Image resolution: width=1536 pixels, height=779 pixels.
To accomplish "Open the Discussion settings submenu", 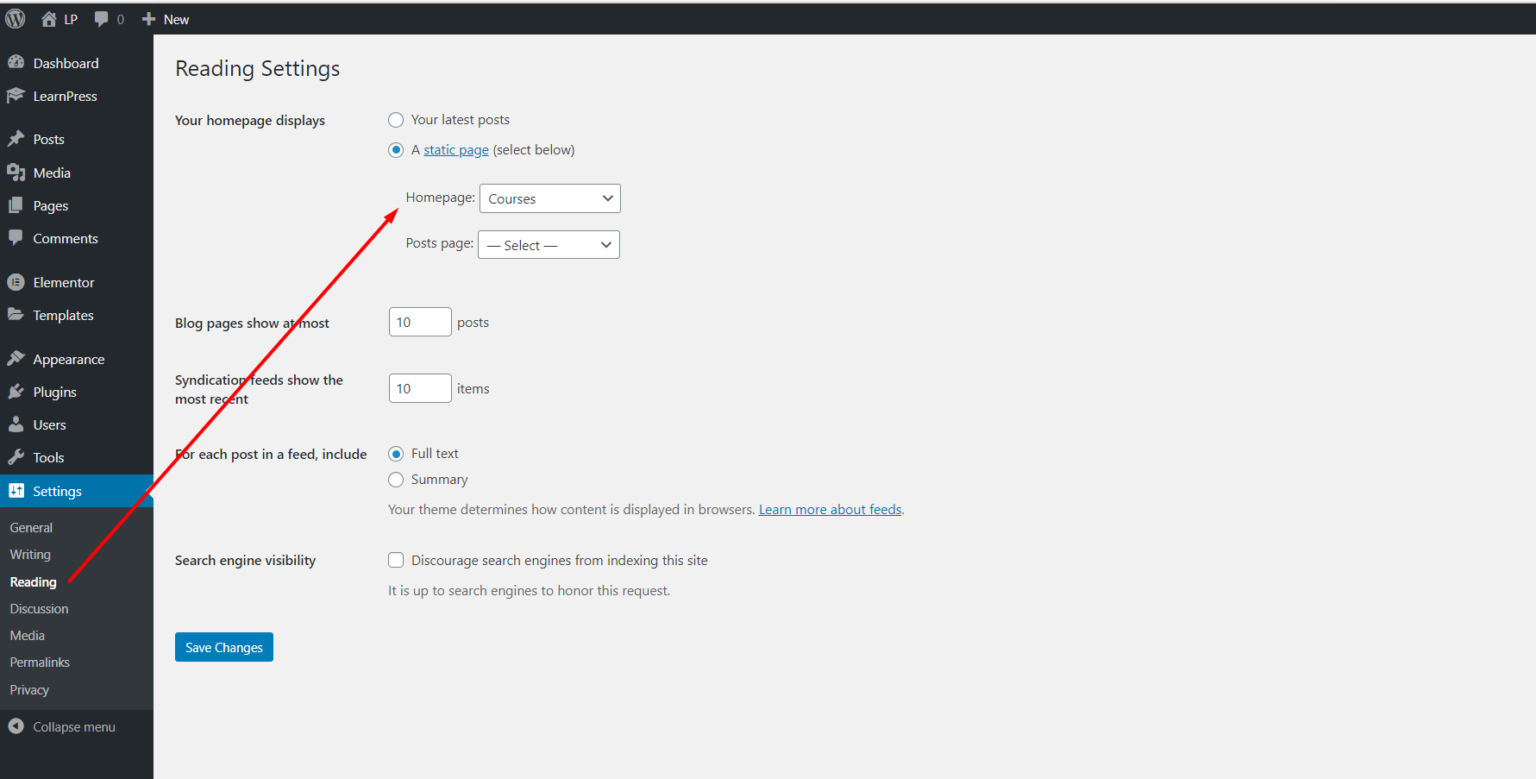I will (x=39, y=608).
